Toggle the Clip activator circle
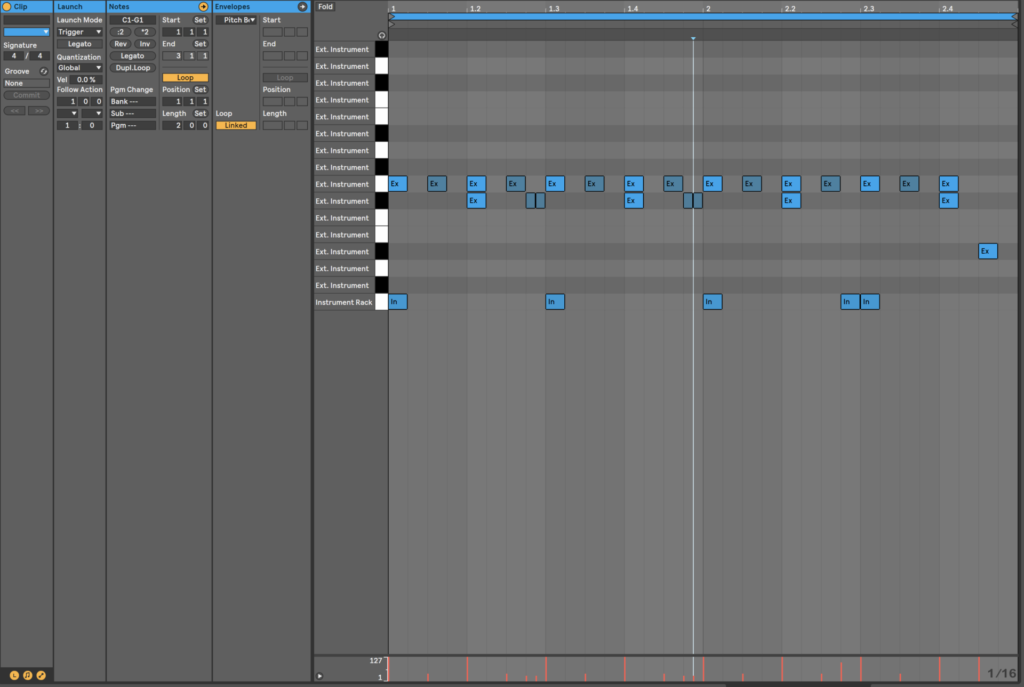Viewport: 1024px width, 687px height. pyautogui.click(x=7, y=7)
